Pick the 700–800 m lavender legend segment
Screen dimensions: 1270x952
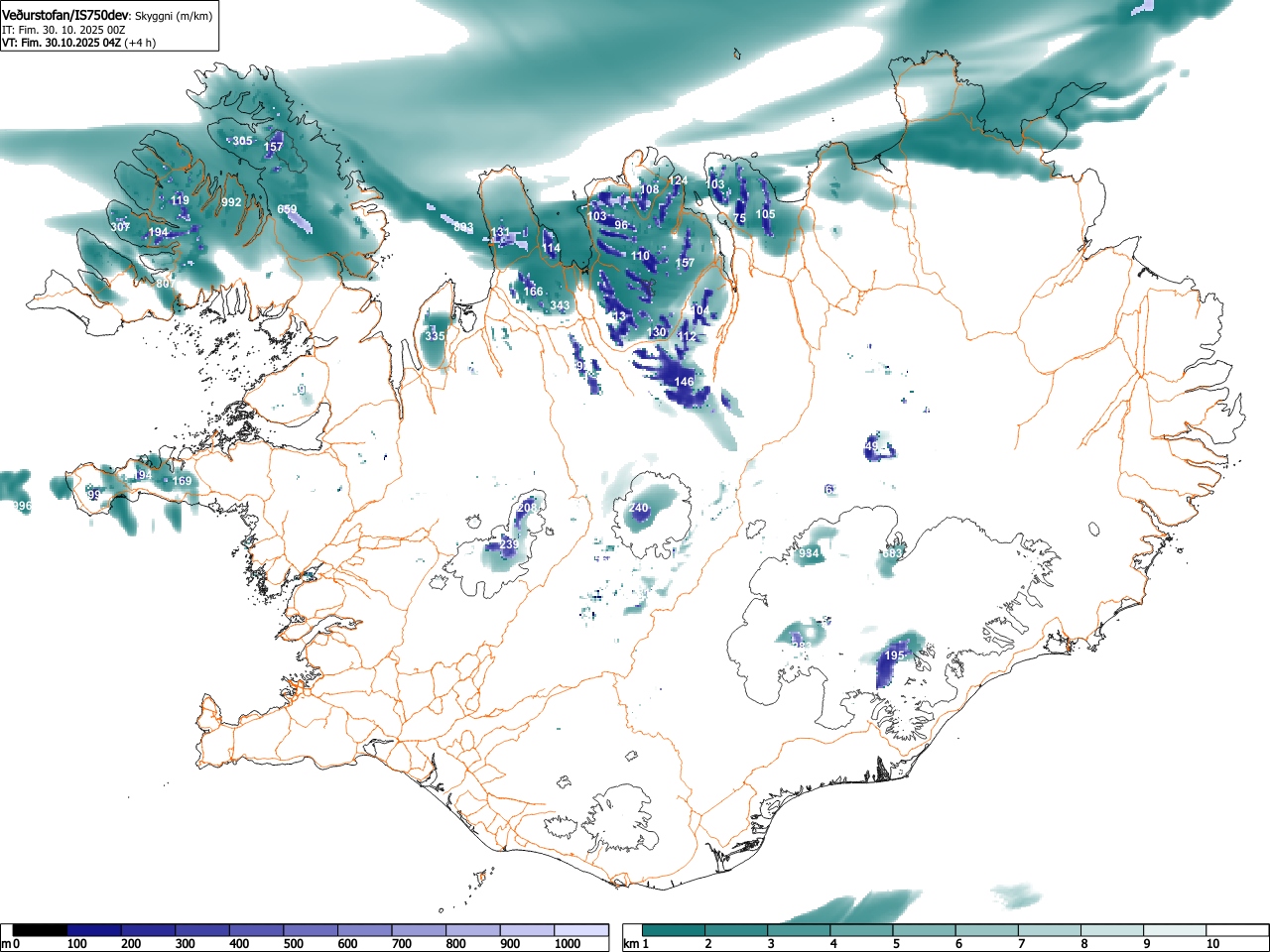coord(419,930)
